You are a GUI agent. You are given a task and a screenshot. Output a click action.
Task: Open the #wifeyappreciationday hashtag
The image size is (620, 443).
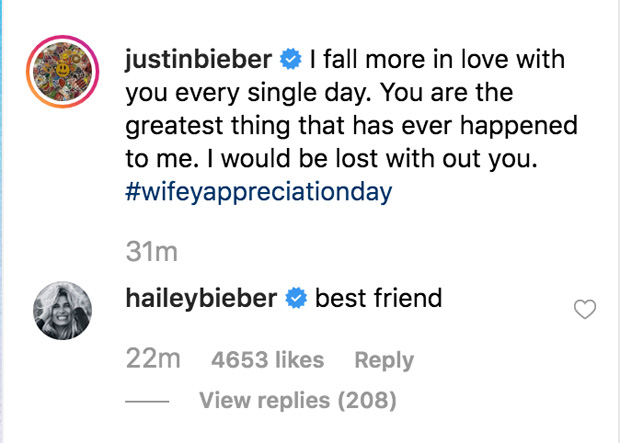[x=258, y=192]
